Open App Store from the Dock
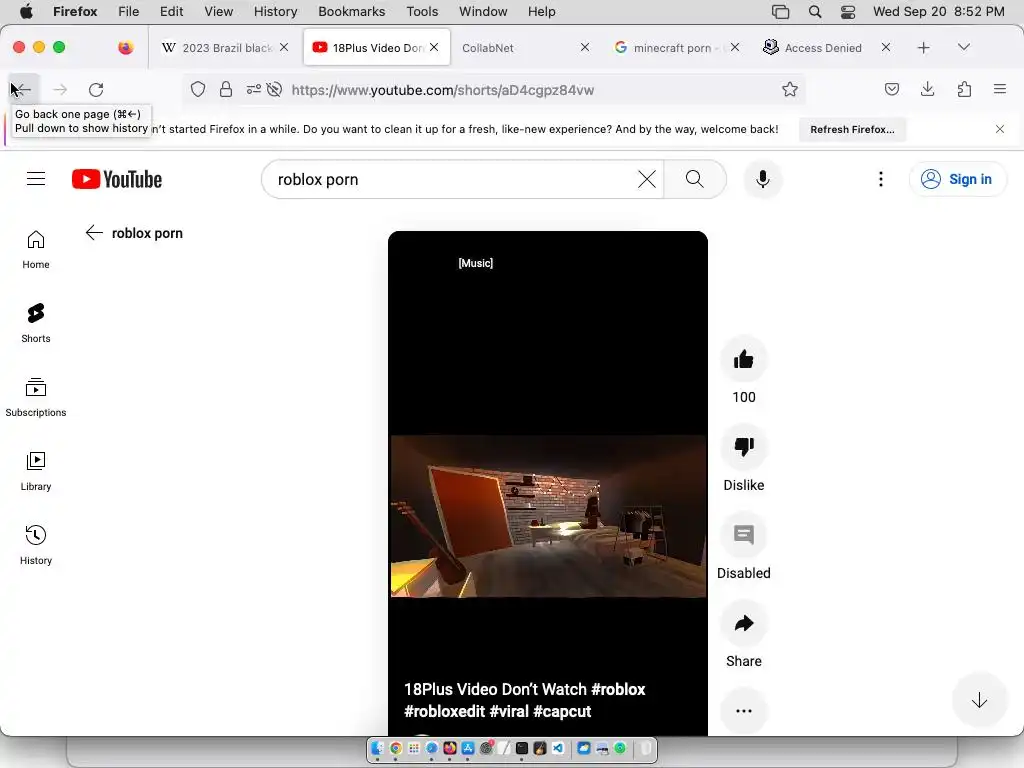1024x768 pixels. click(468, 748)
